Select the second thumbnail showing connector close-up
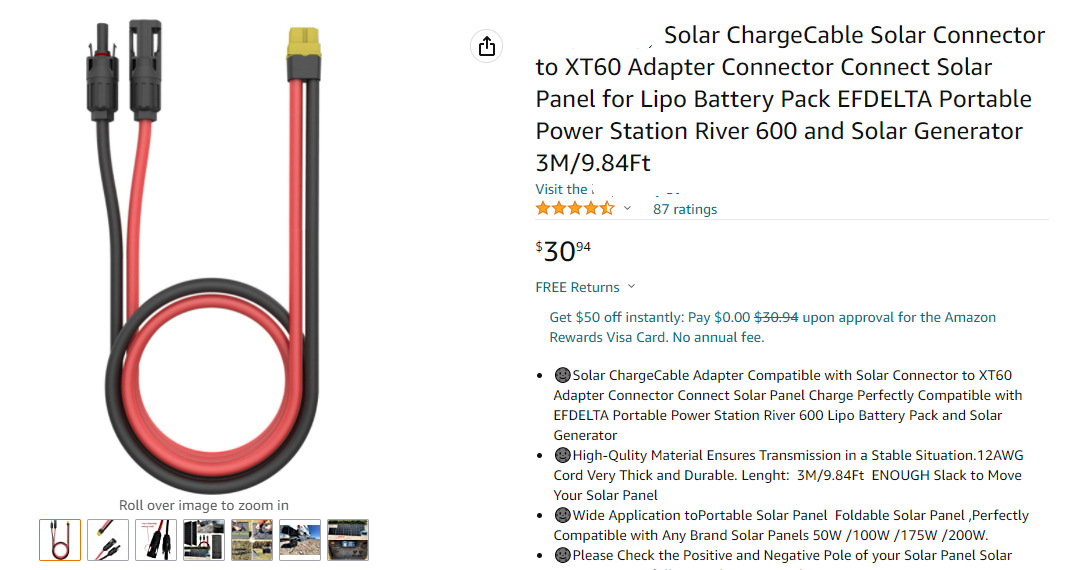Image resolution: width=1071 pixels, height=570 pixels. [108, 540]
